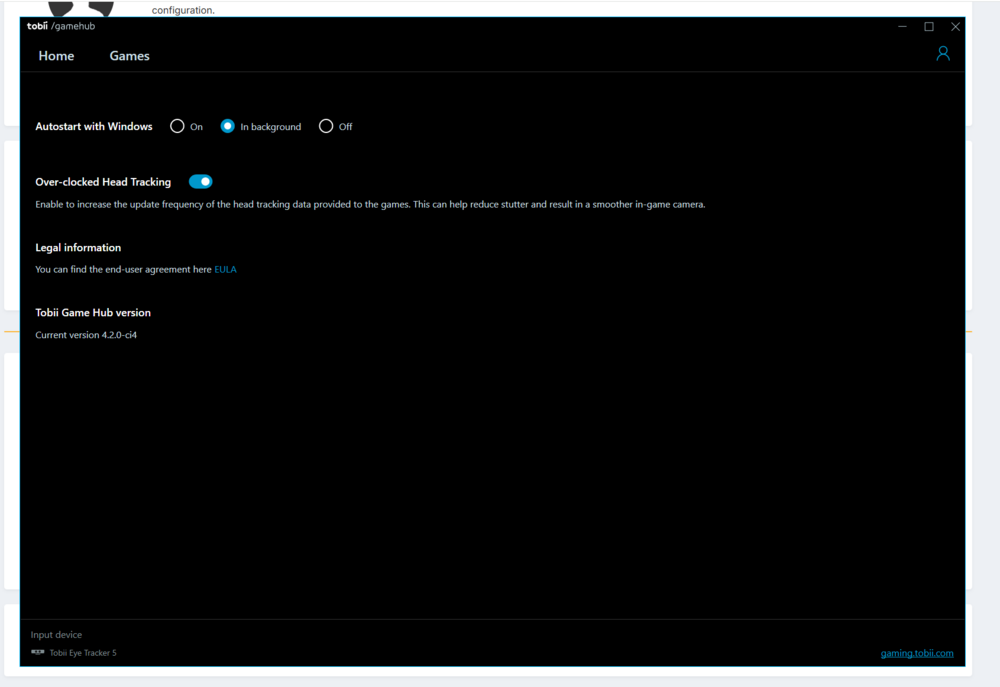Open the EULA link
This screenshot has height=687, width=1000.
[225, 269]
